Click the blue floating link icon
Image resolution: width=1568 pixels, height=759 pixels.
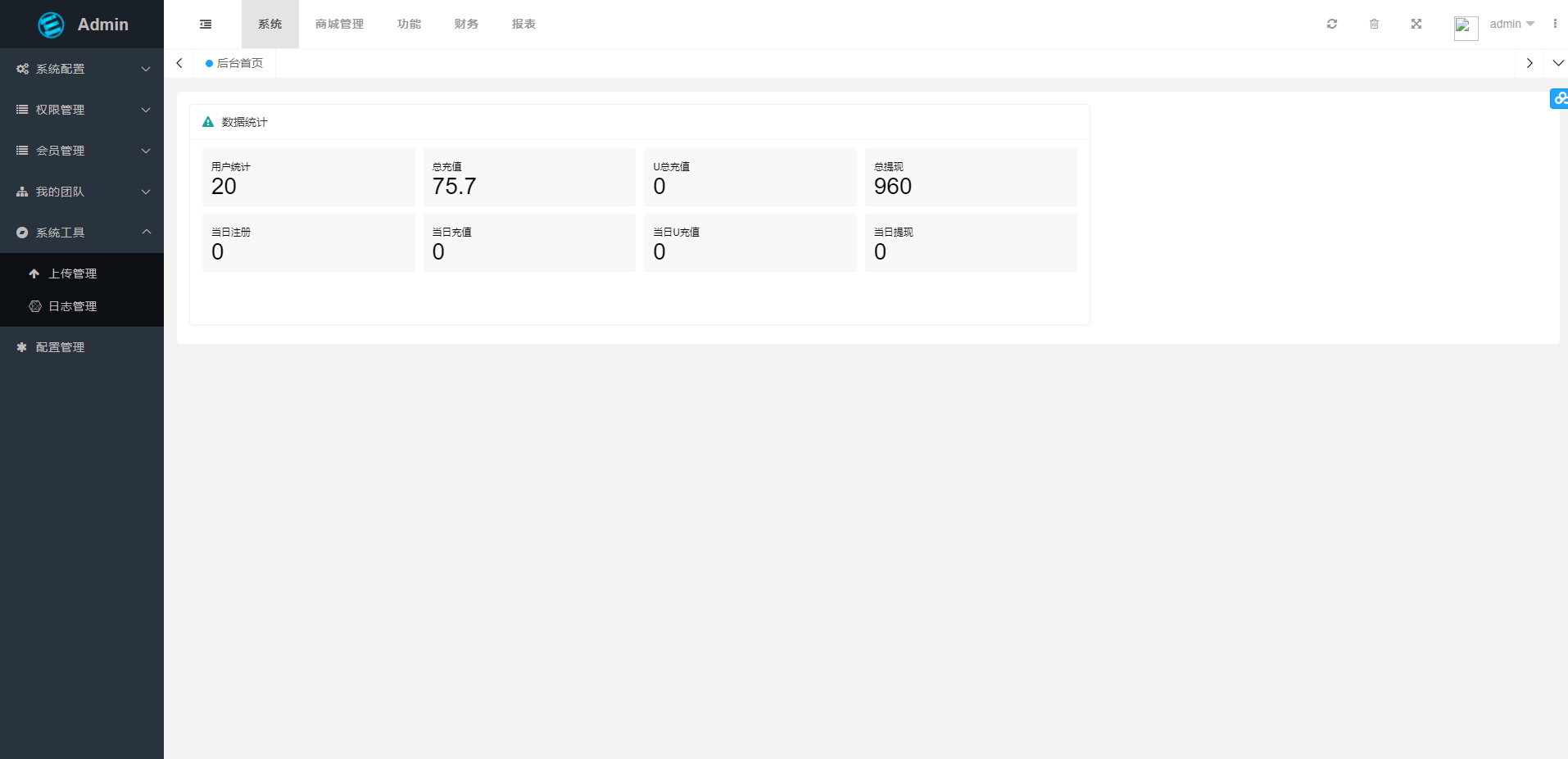(1560, 98)
